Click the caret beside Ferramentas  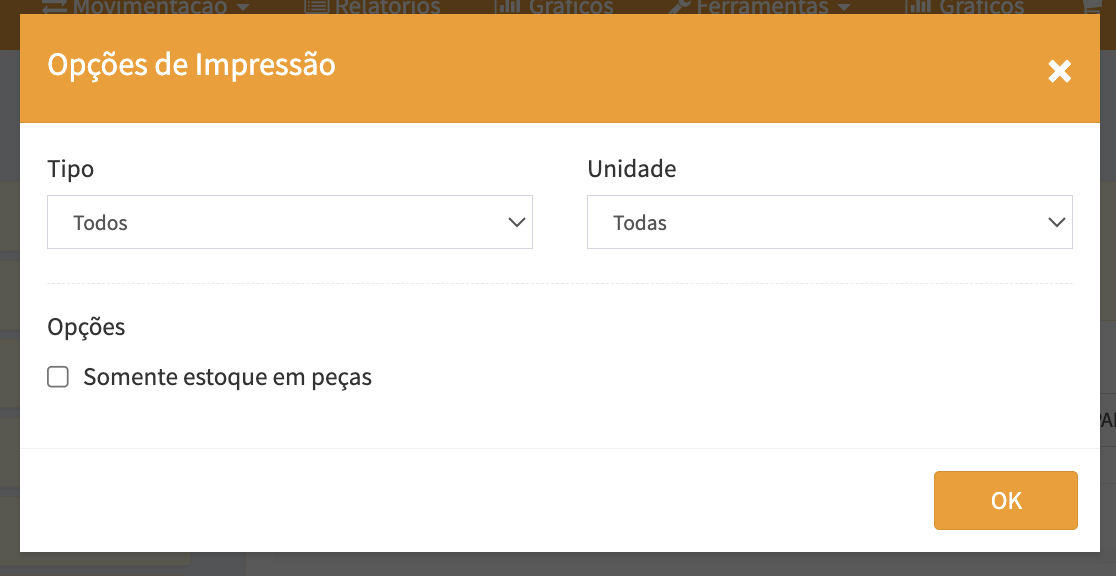(844, 7)
